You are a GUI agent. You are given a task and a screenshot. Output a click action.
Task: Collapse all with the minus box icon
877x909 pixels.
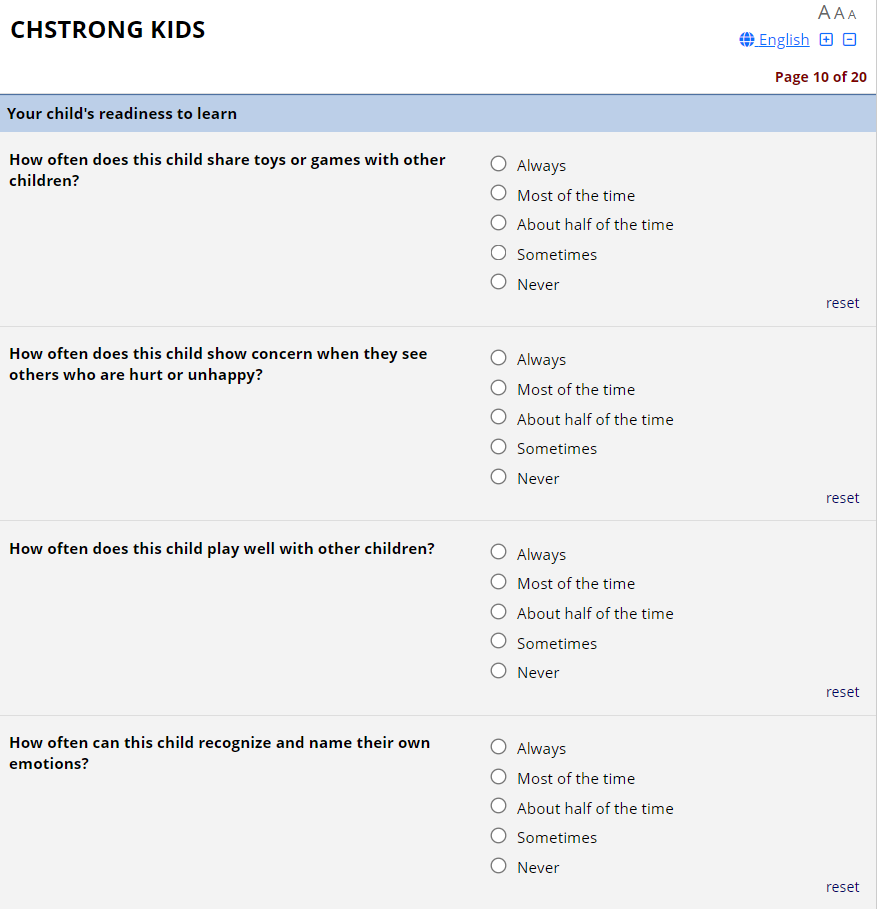click(850, 40)
